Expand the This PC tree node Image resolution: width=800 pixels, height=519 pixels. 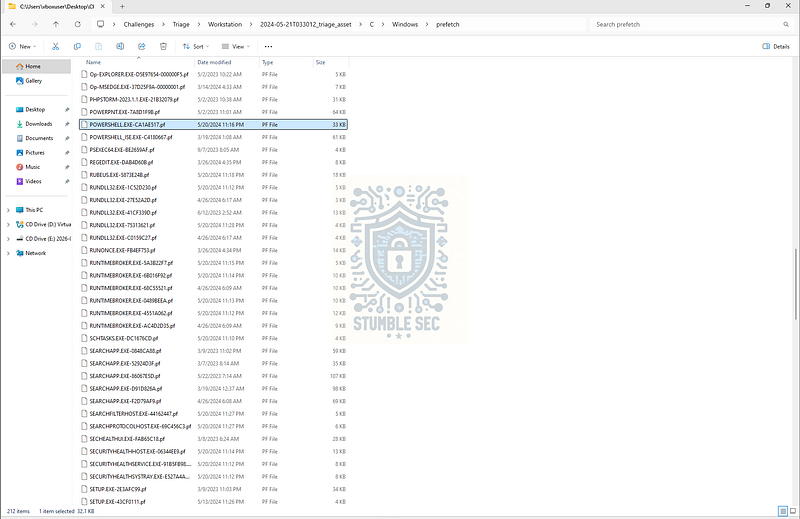(x=8, y=210)
